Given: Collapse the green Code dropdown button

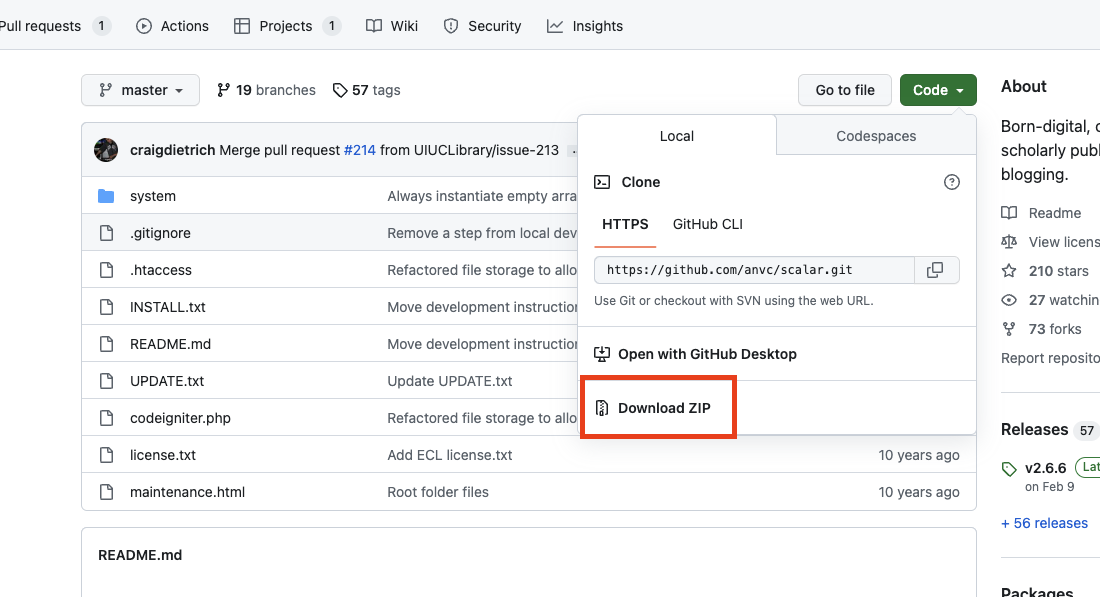Looking at the screenshot, I should point(938,90).
